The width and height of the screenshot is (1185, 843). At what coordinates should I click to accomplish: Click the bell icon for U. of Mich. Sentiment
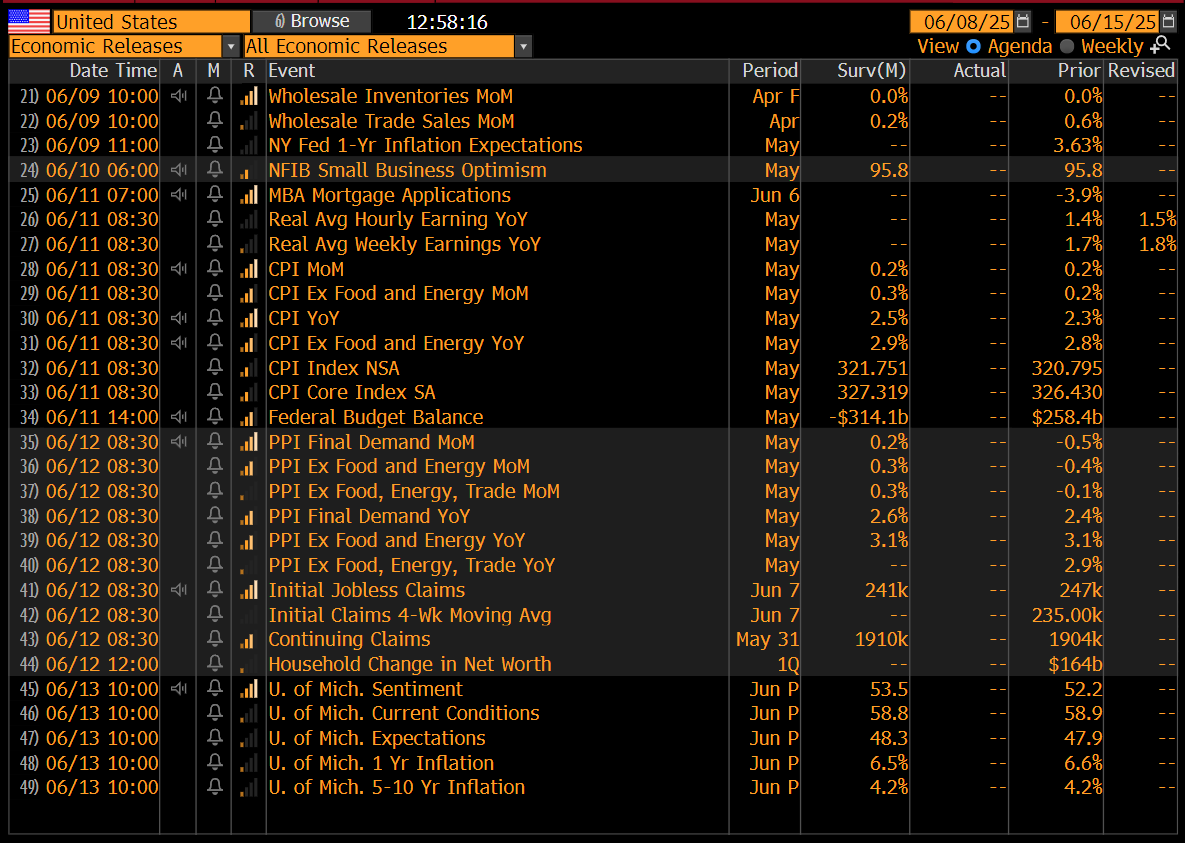(x=215, y=688)
